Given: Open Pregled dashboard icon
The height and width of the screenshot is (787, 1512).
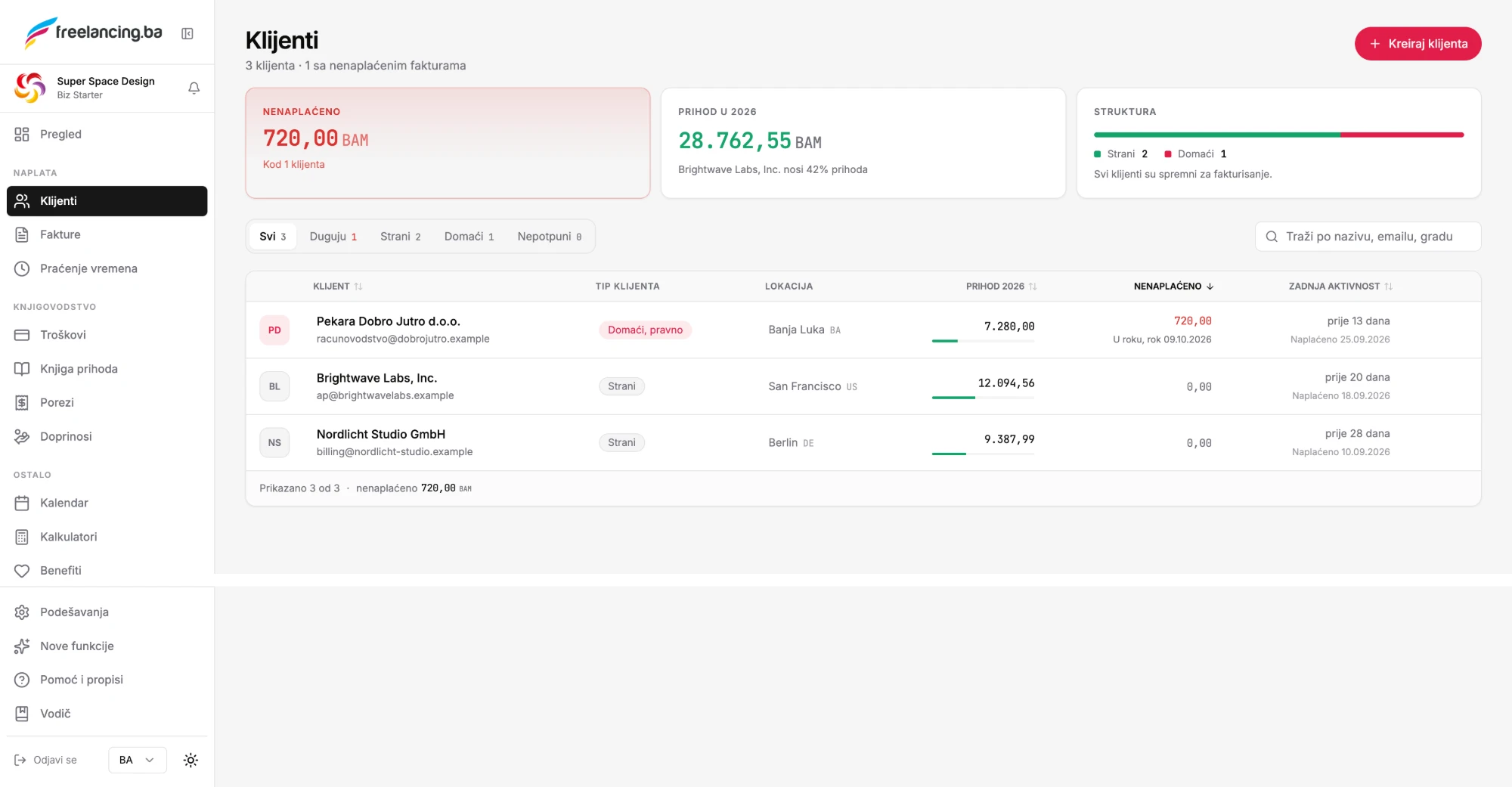Looking at the screenshot, I should tap(22, 134).
